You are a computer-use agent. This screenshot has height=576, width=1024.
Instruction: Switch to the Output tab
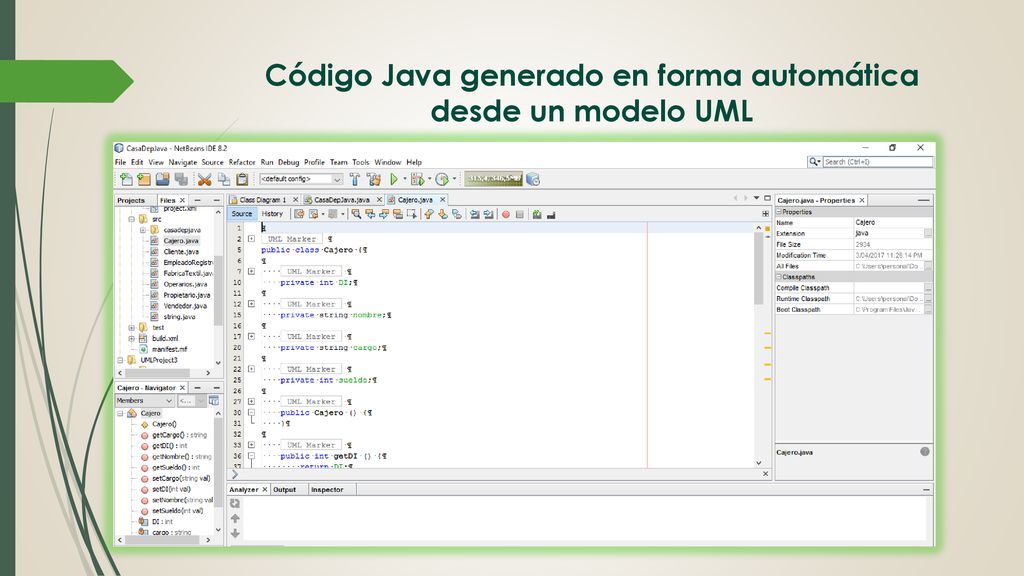coord(284,490)
